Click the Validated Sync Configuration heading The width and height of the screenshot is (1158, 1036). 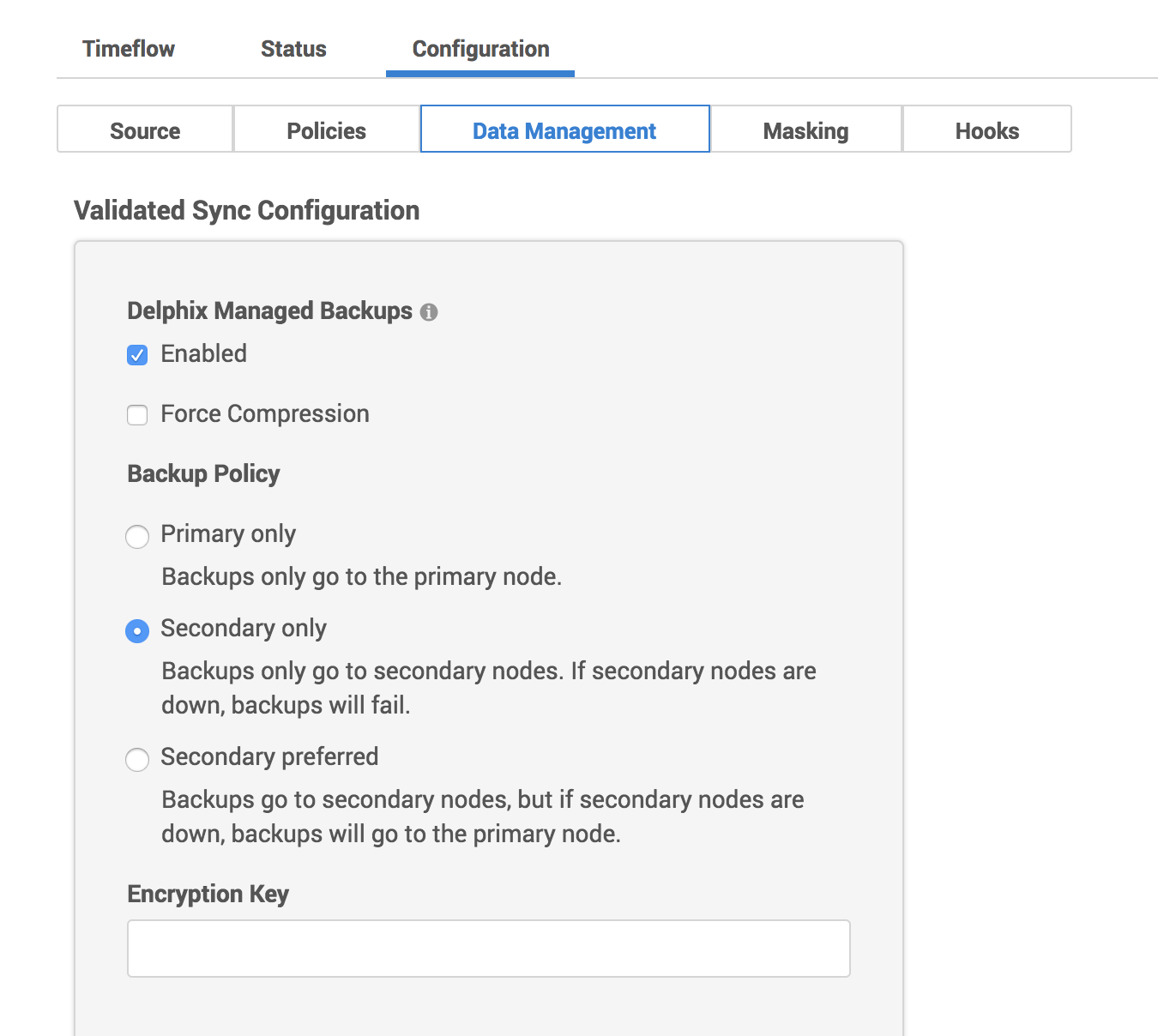(247, 210)
